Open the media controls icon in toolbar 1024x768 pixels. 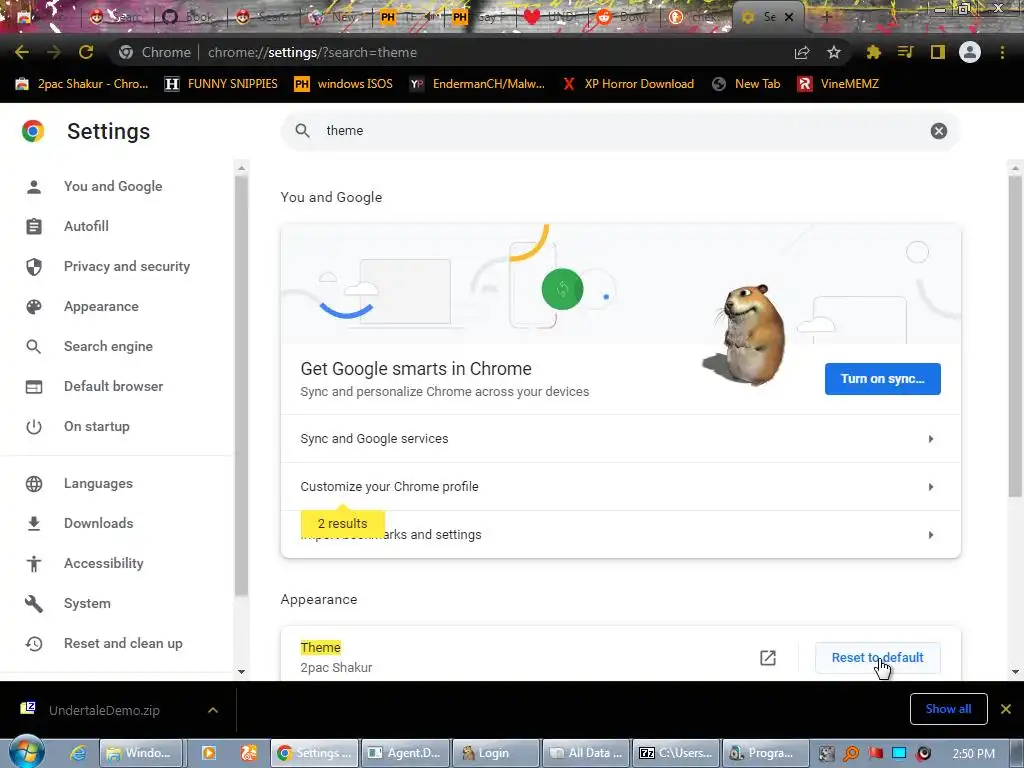(906, 52)
